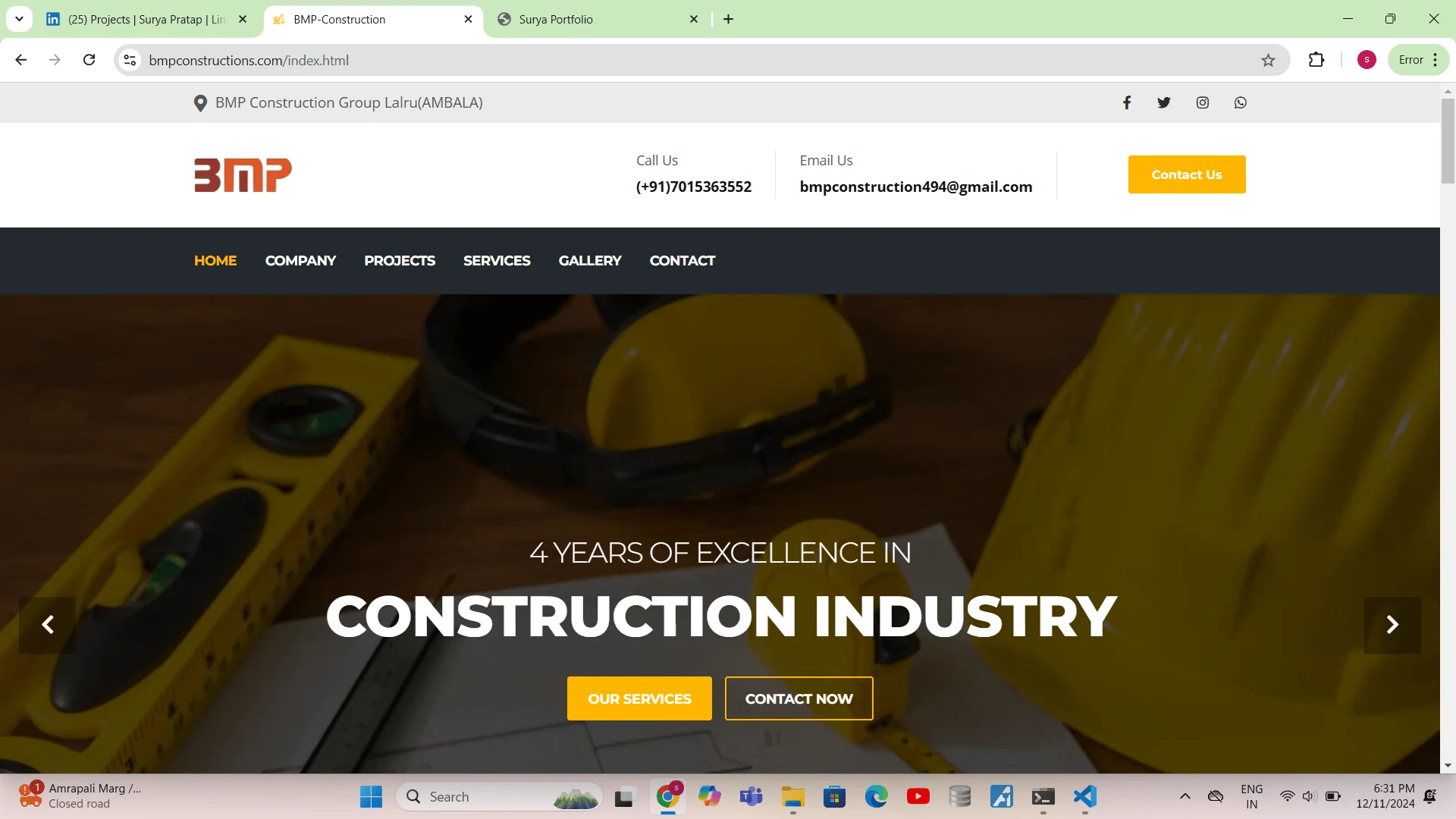Image resolution: width=1456 pixels, height=819 pixels.
Task: Launch Visual Studio Code from taskbar
Action: 1084,796
